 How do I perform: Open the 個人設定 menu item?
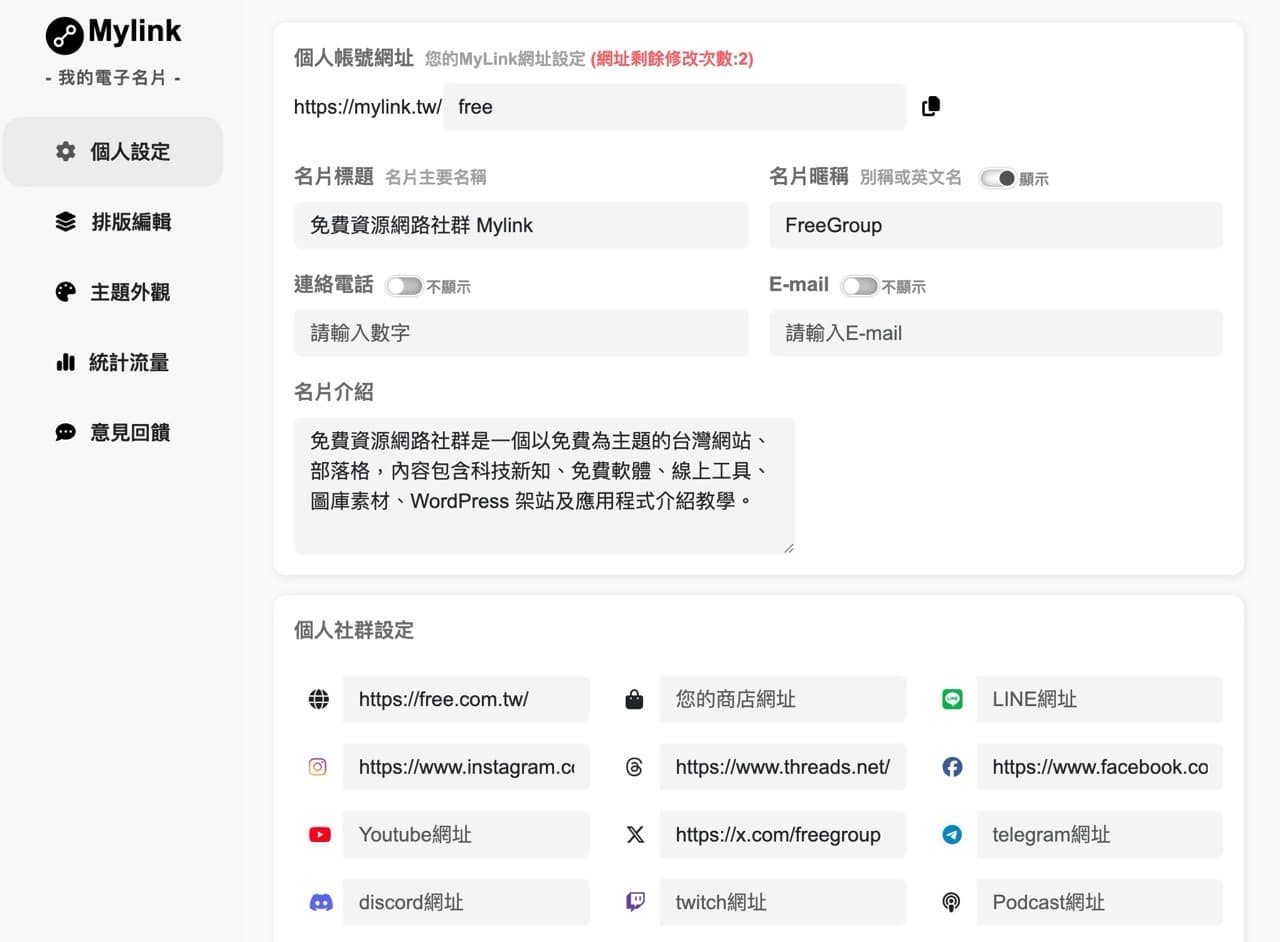tap(113, 152)
